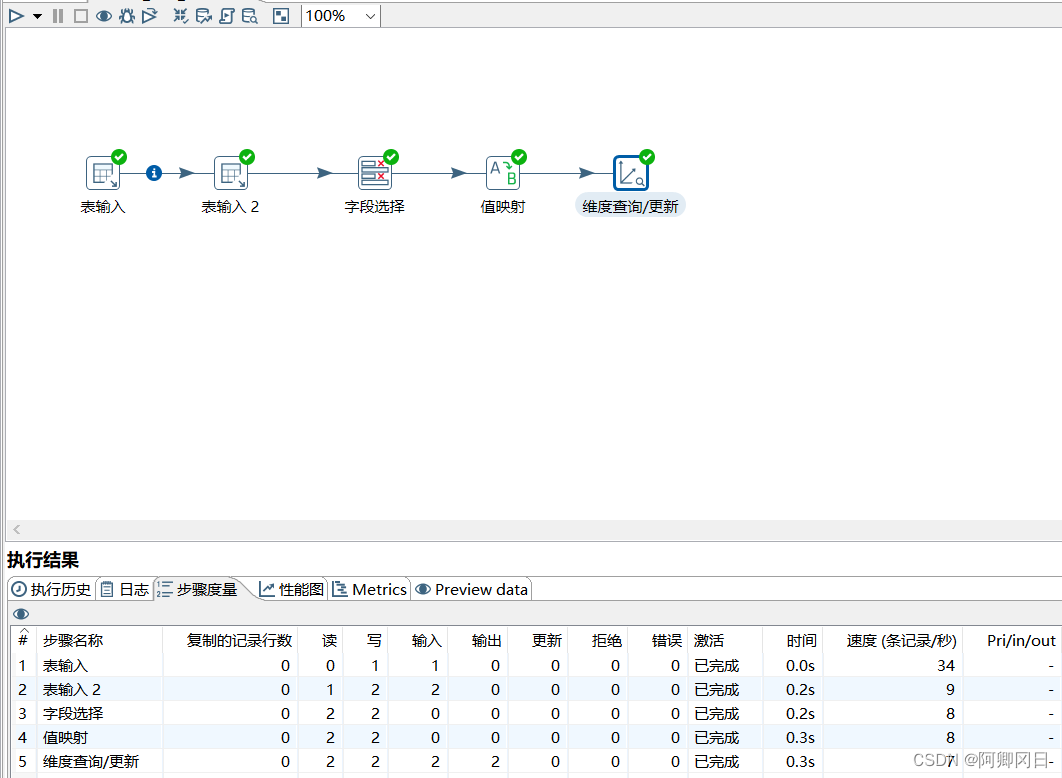
Task: Preview the transformation using toolbar eye icon
Action: [x=104, y=16]
